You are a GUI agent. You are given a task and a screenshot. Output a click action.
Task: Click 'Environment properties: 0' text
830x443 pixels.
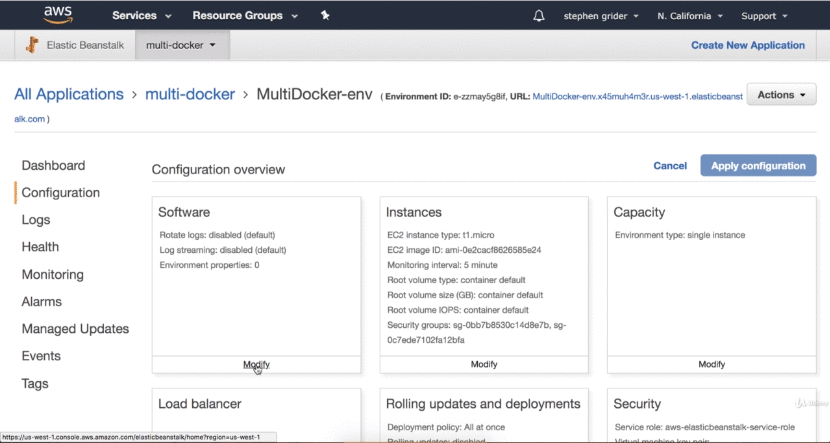209,265
